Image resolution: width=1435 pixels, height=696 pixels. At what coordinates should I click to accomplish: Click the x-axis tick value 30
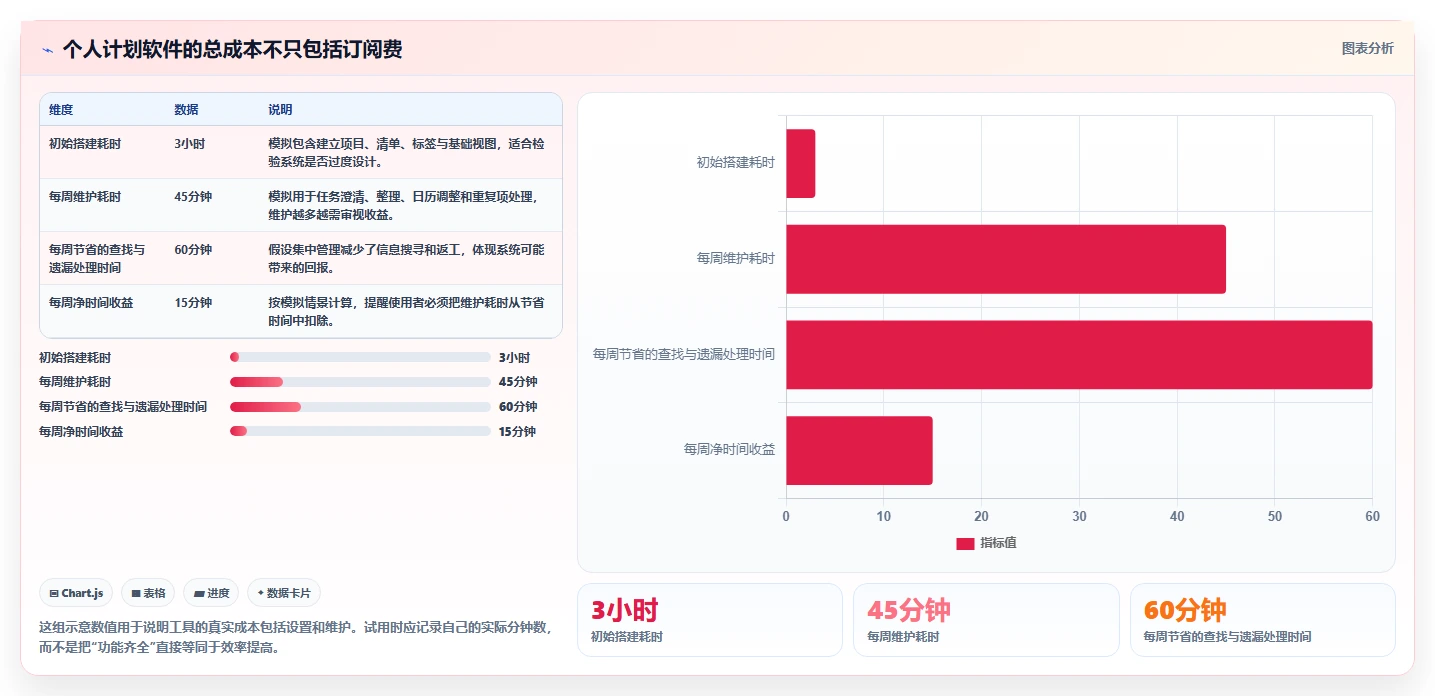pyautogui.click(x=1079, y=516)
